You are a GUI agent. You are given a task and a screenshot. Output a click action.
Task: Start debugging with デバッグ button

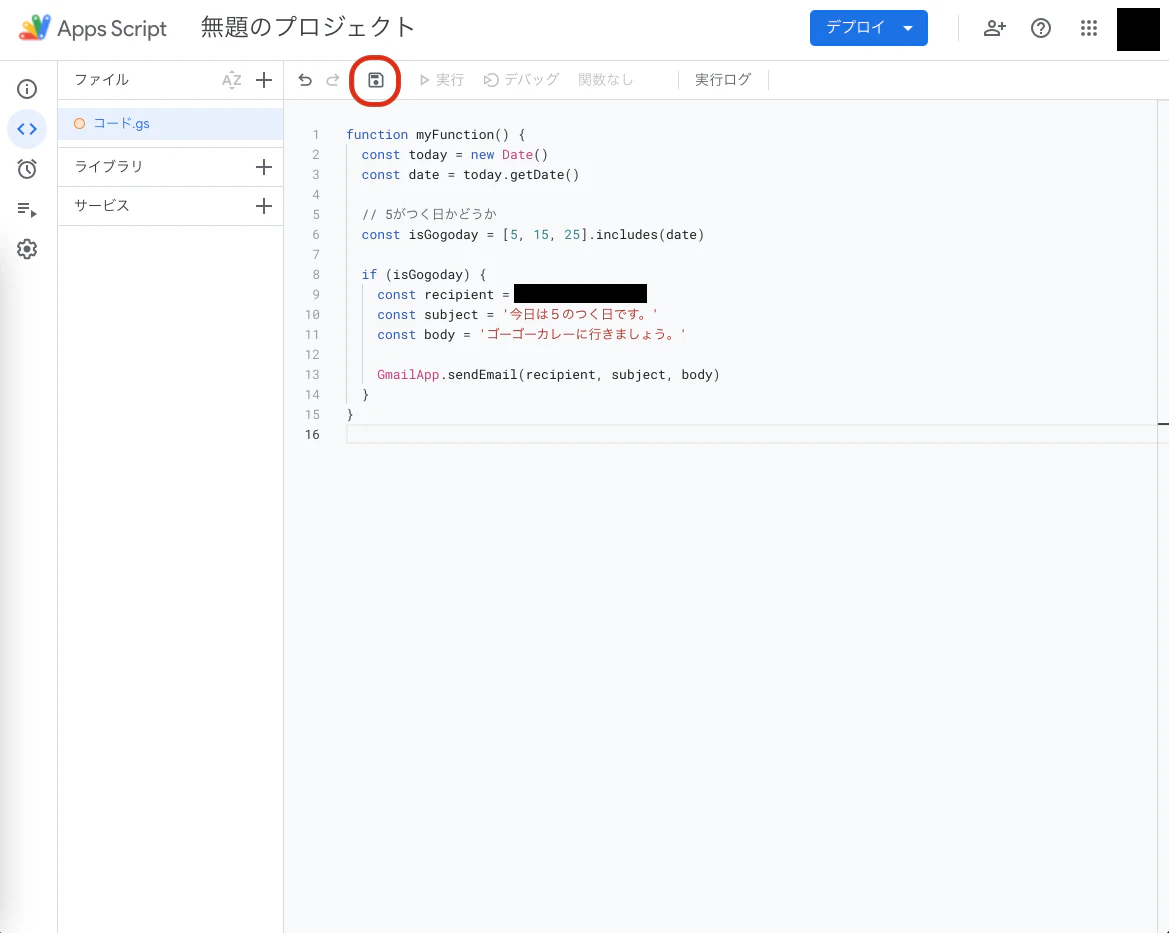[521, 80]
